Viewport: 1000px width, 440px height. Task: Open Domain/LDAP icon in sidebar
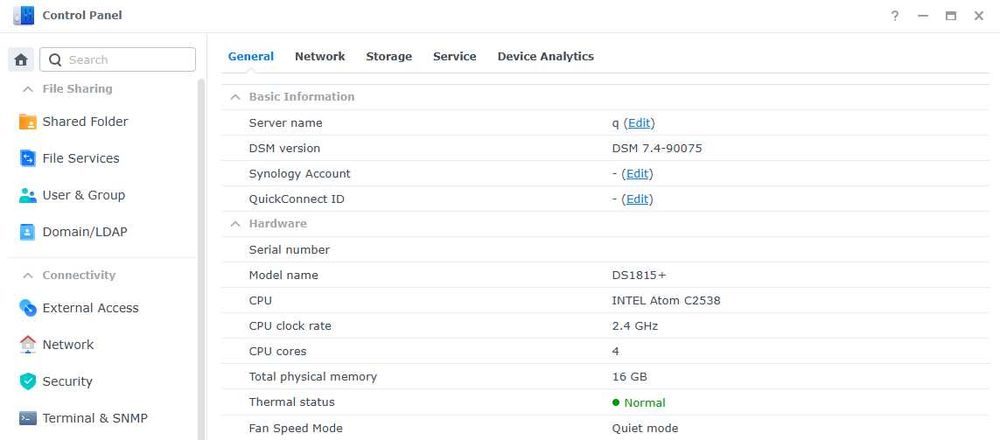pos(27,232)
